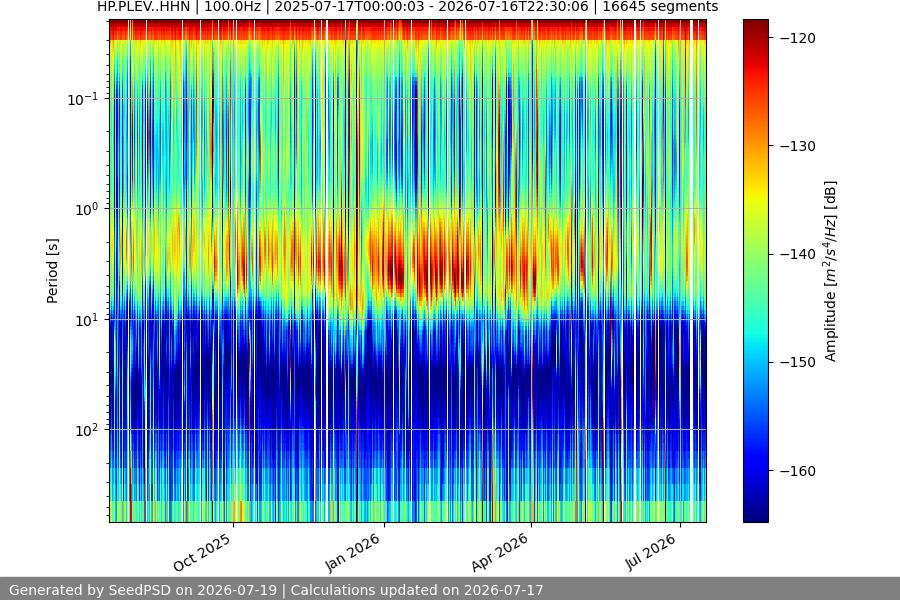Click the 10⁰ period tick label
This screenshot has width=900, height=600.
(x=86, y=209)
